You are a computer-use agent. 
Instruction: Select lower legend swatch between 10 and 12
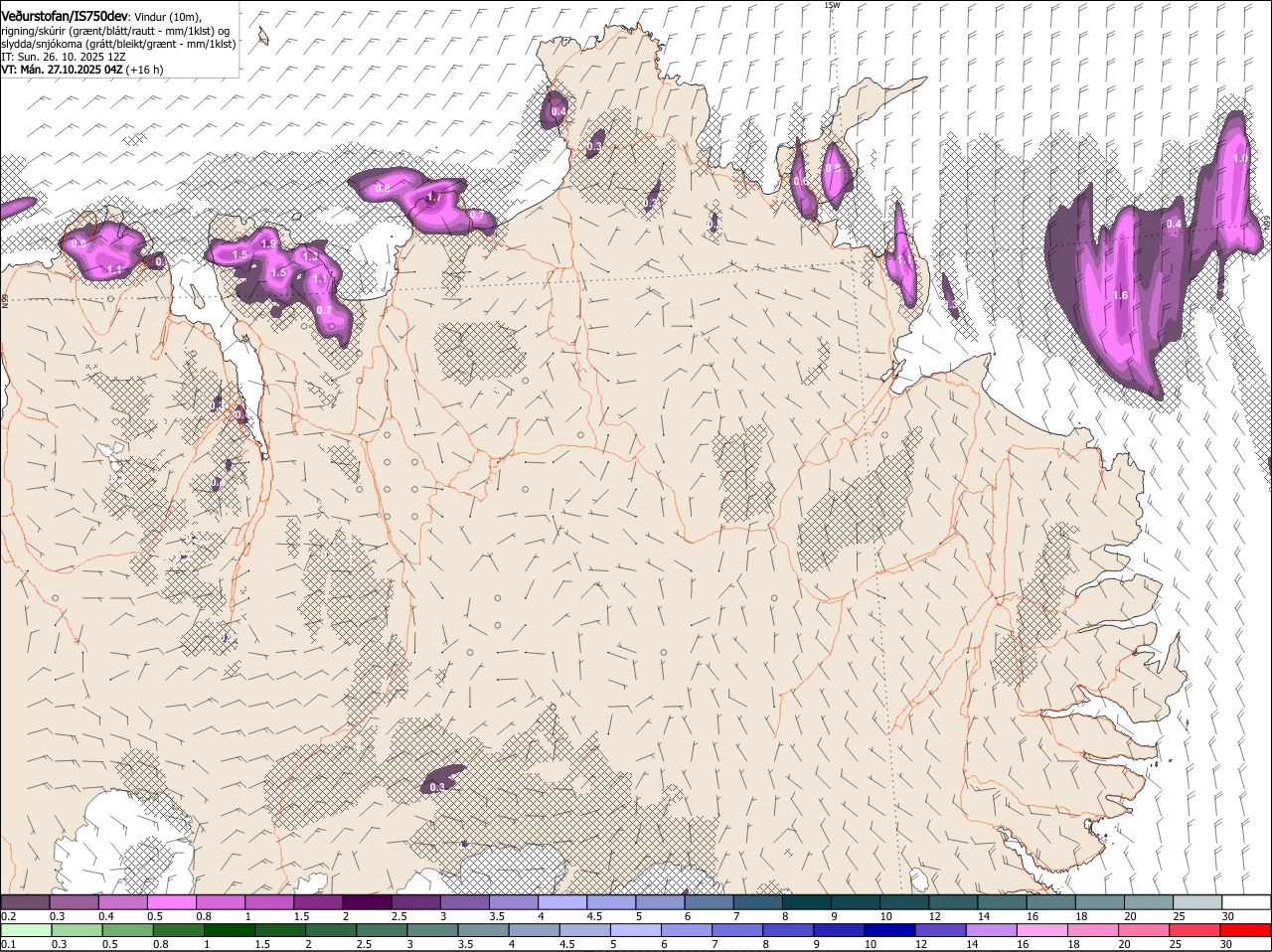click(x=891, y=930)
